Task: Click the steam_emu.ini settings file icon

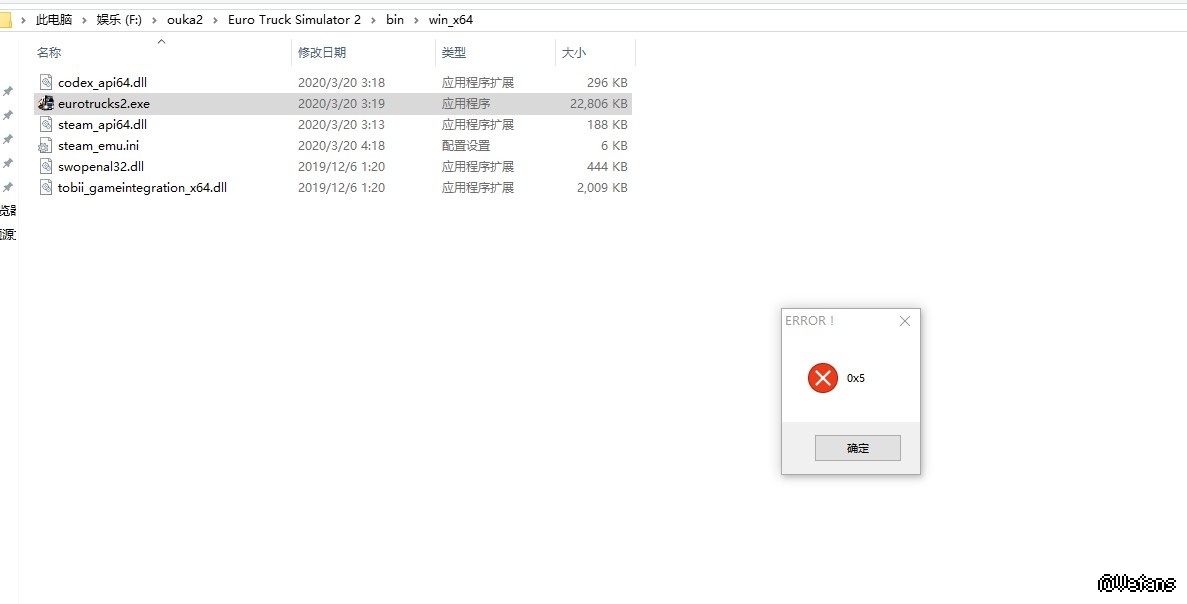Action: pos(45,146)
